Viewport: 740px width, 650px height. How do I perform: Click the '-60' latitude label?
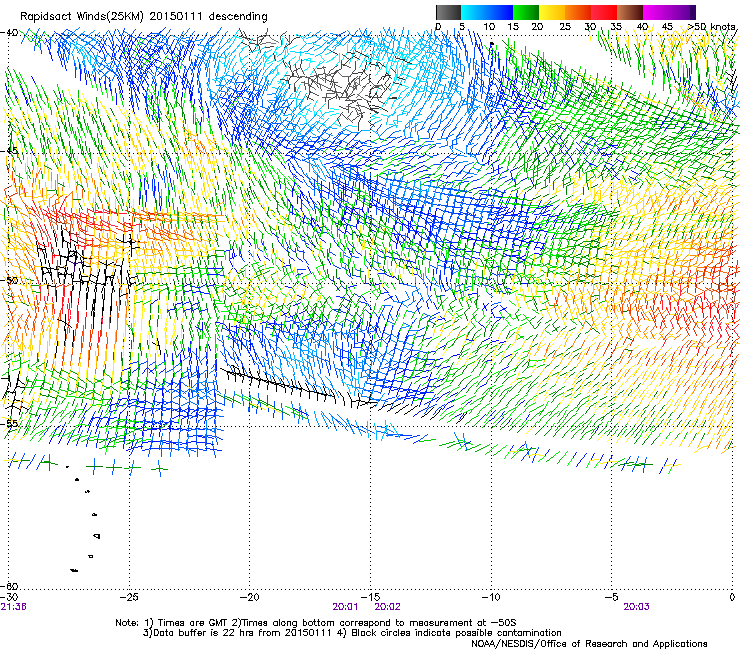pos(9,586)
